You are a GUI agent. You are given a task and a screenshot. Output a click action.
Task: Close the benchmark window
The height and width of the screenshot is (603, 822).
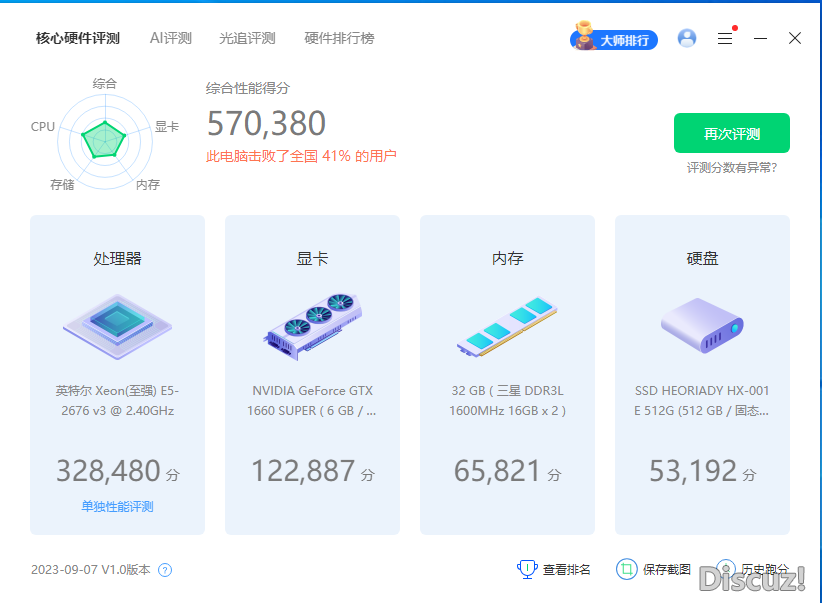pyautogui.click(x=795, y=38)
